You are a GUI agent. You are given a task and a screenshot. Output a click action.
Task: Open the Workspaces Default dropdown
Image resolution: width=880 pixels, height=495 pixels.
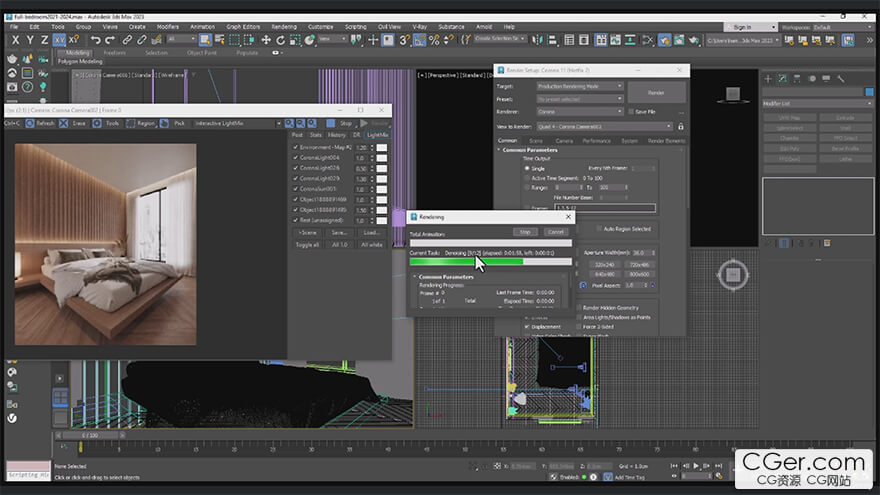tap(842, 27)
